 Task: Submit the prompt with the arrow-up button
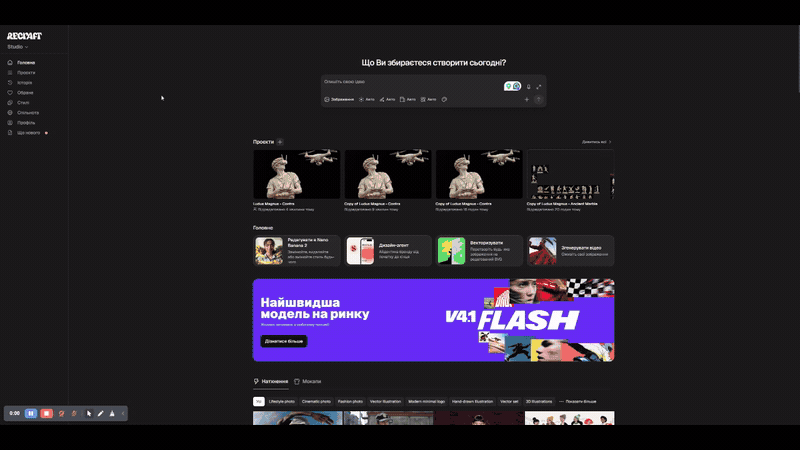[x=538, y=99]
